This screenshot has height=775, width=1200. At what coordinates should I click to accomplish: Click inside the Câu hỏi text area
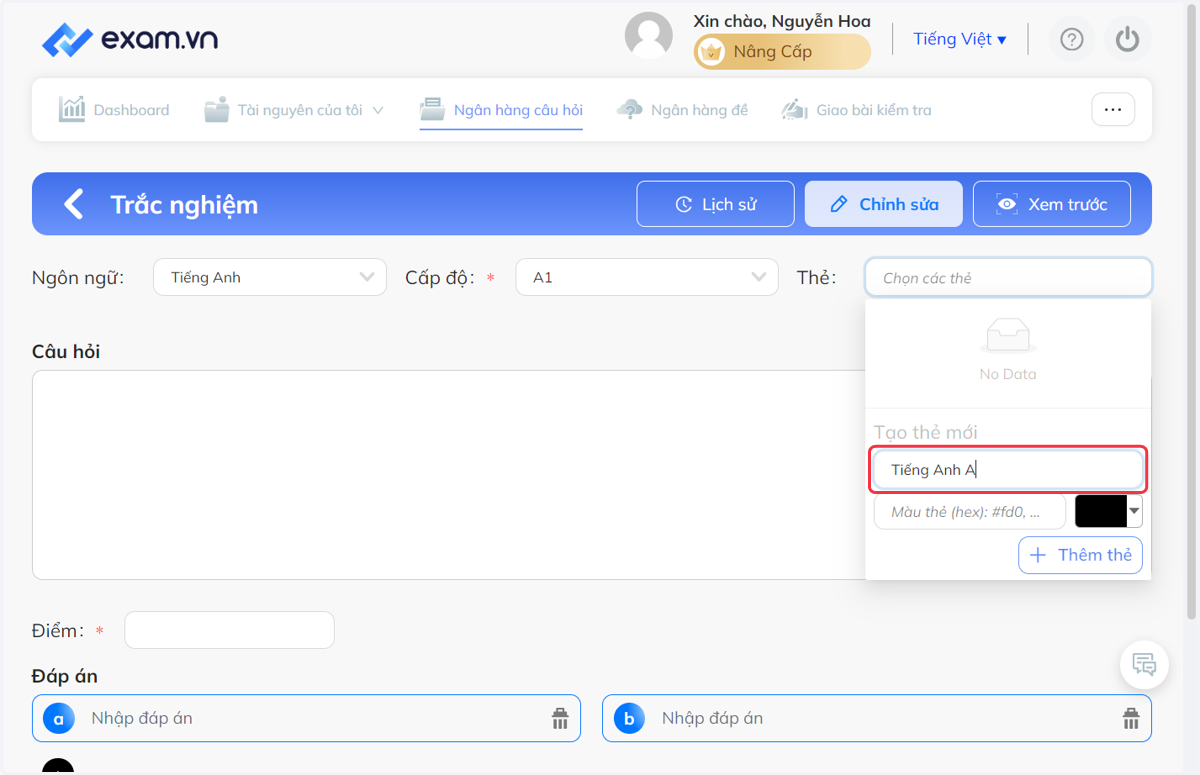448,475
